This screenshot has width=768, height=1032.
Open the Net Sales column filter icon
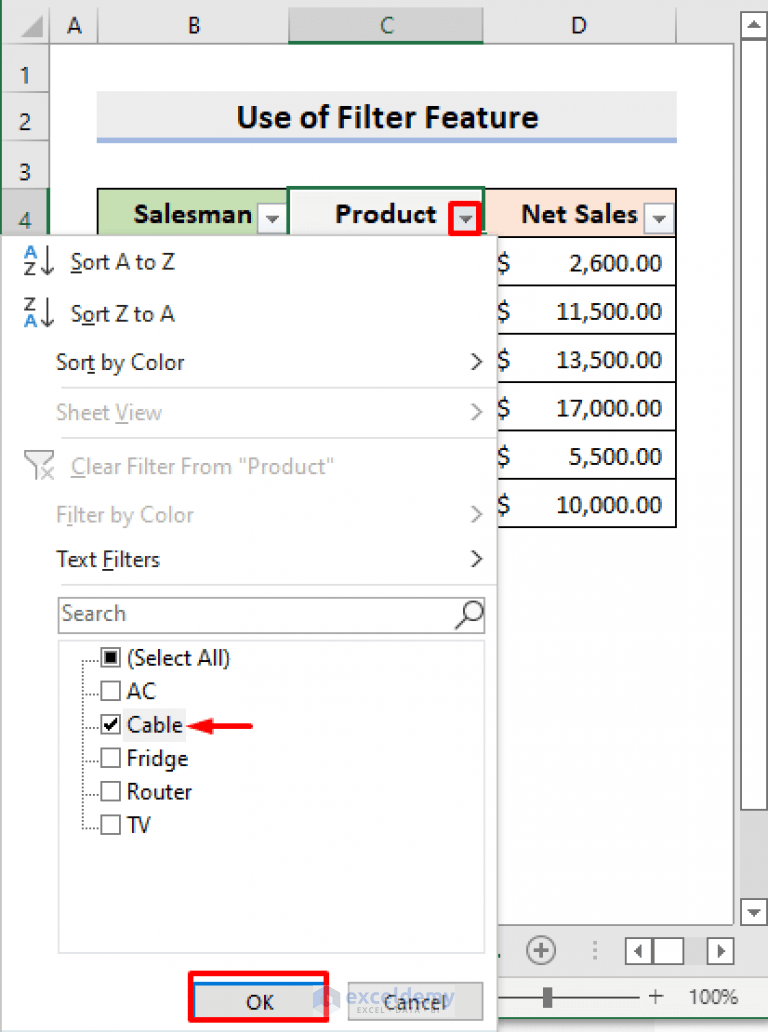659,217
